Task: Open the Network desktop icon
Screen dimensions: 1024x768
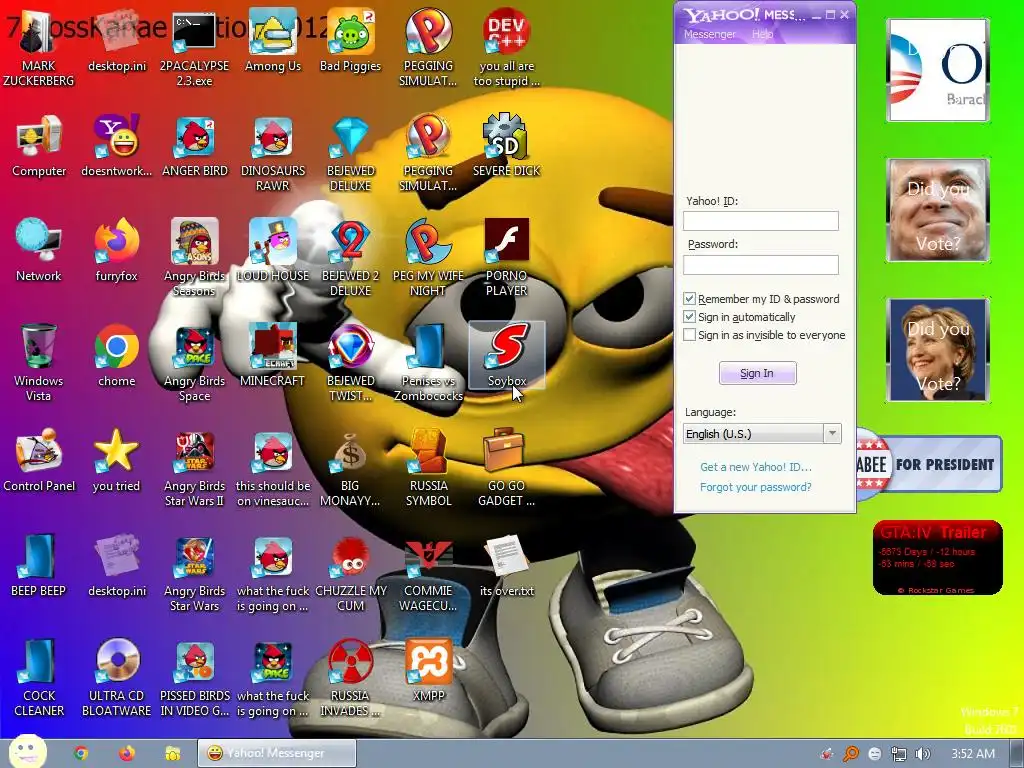Action: [39, 251]
